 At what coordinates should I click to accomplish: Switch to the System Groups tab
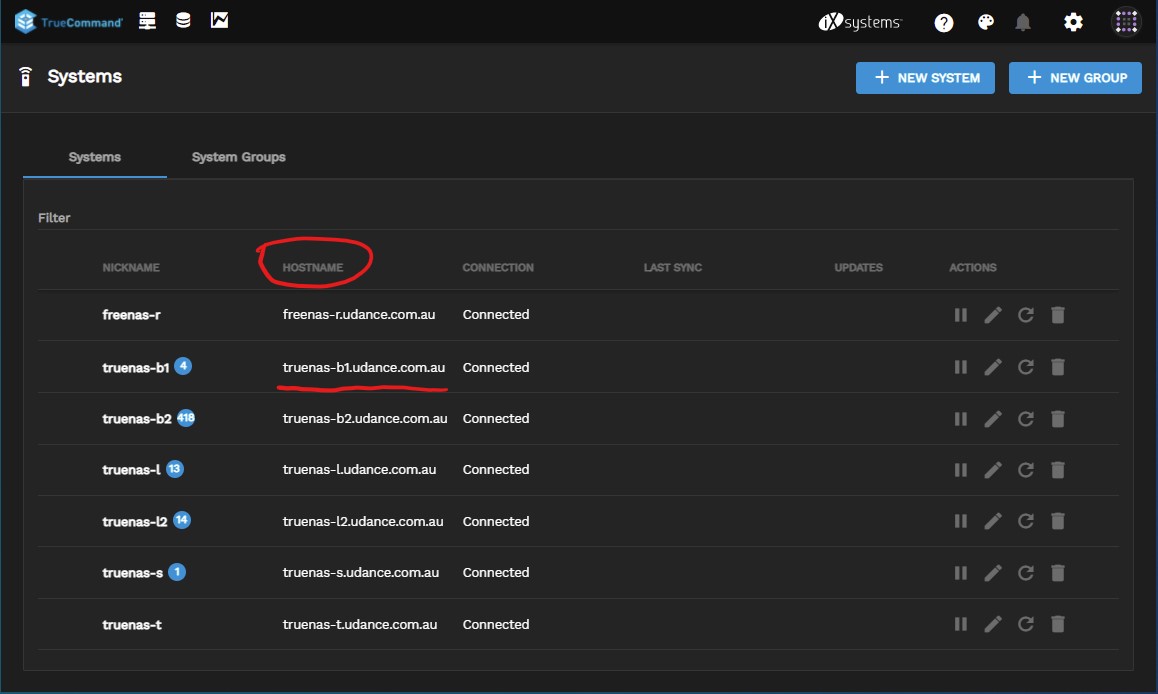click(x=239, y=157)
